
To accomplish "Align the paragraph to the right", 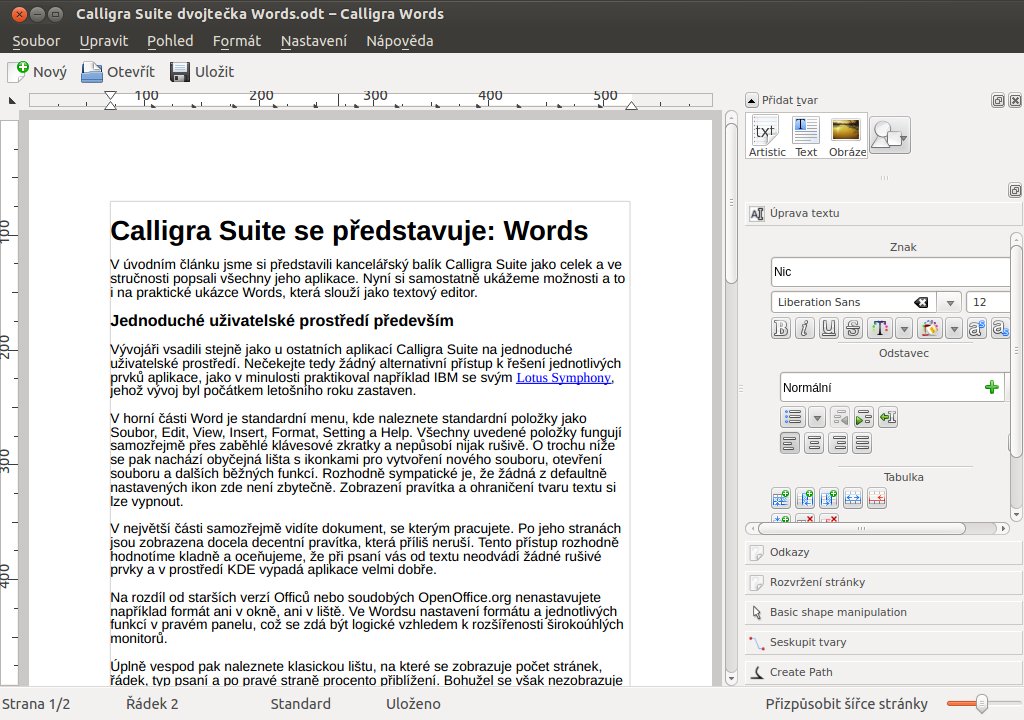I will tap(839, 444).
